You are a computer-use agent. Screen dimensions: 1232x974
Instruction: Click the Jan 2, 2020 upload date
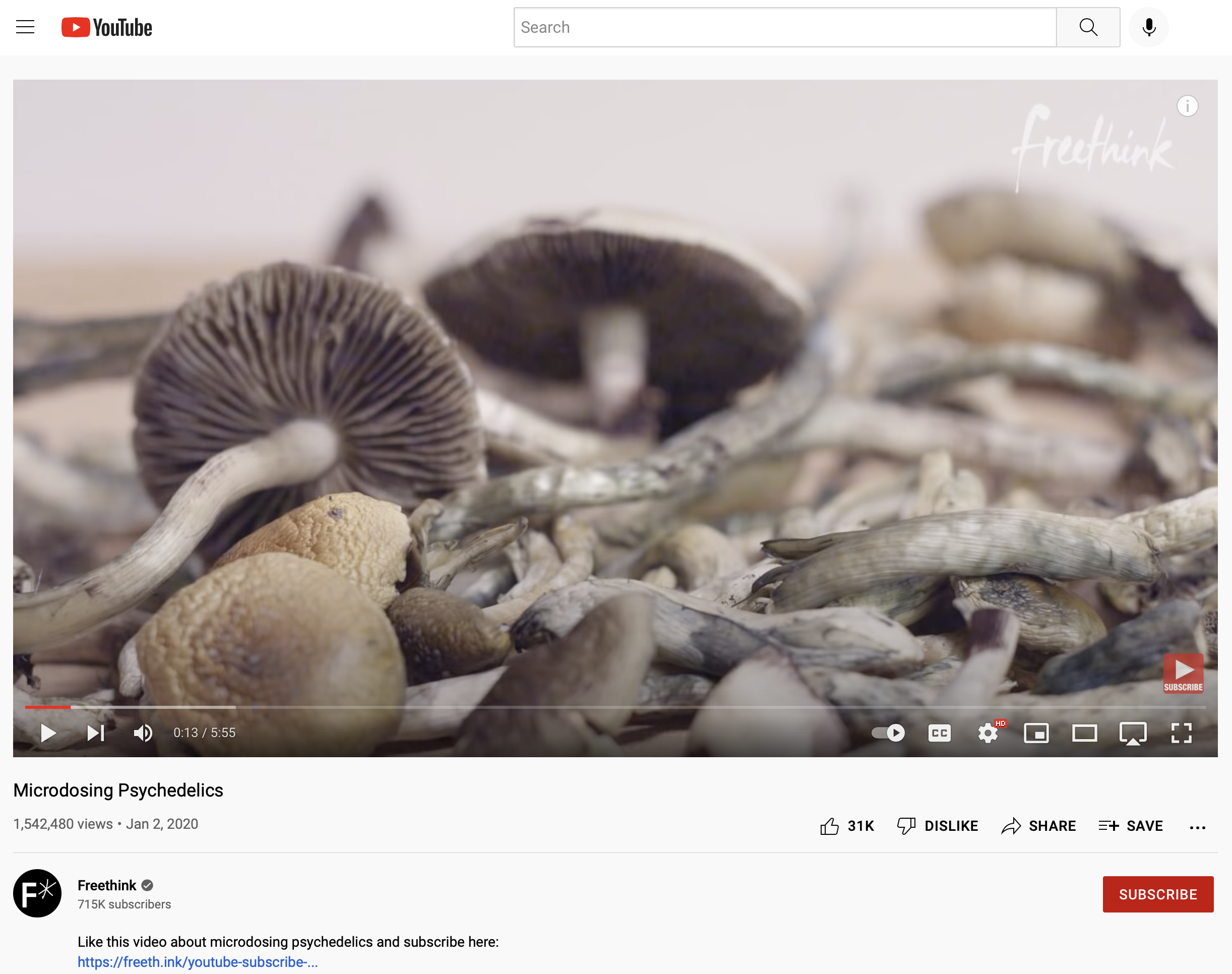[x=162, y=824]
